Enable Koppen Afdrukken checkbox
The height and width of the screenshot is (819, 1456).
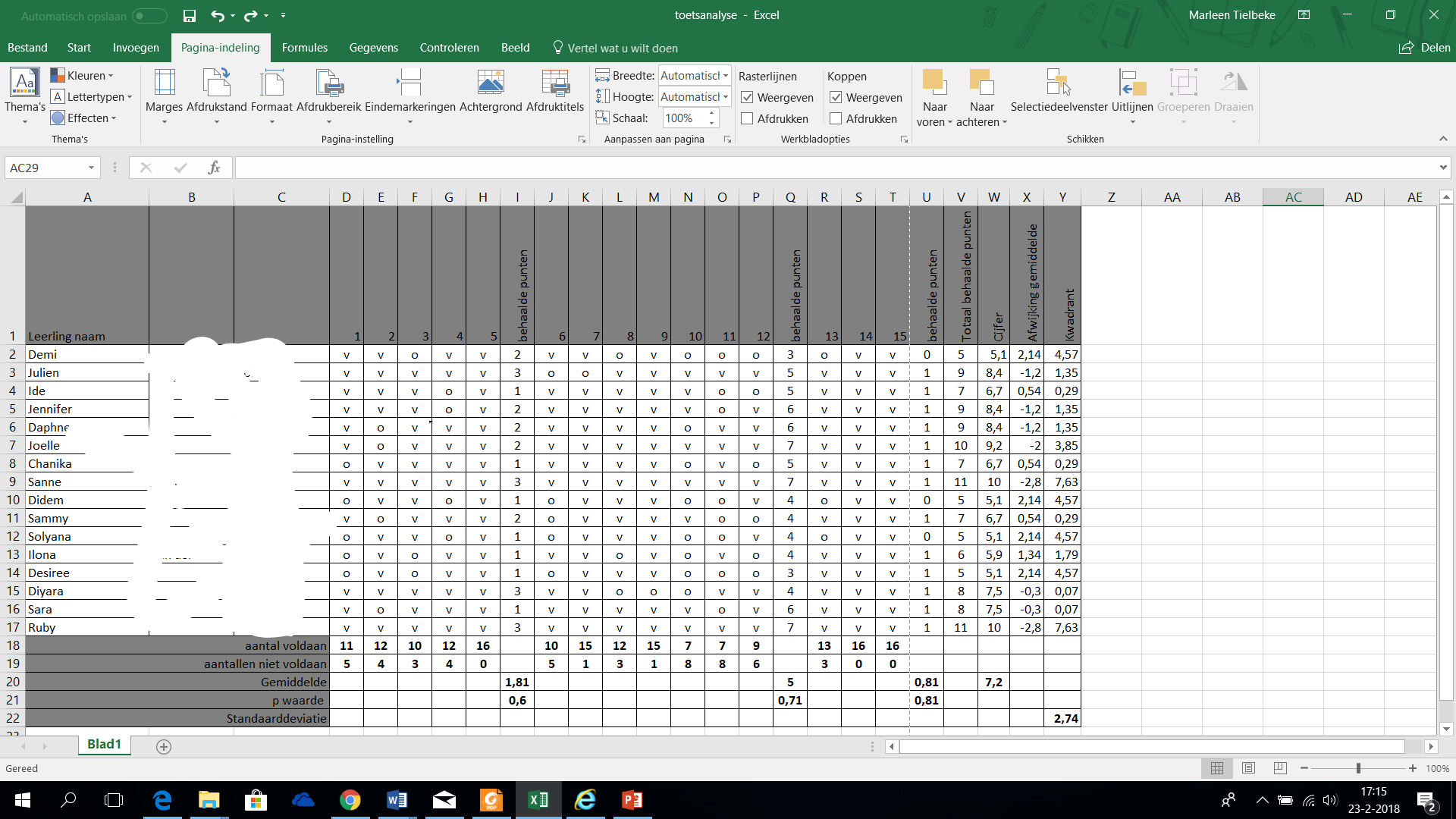pos(836,119)
